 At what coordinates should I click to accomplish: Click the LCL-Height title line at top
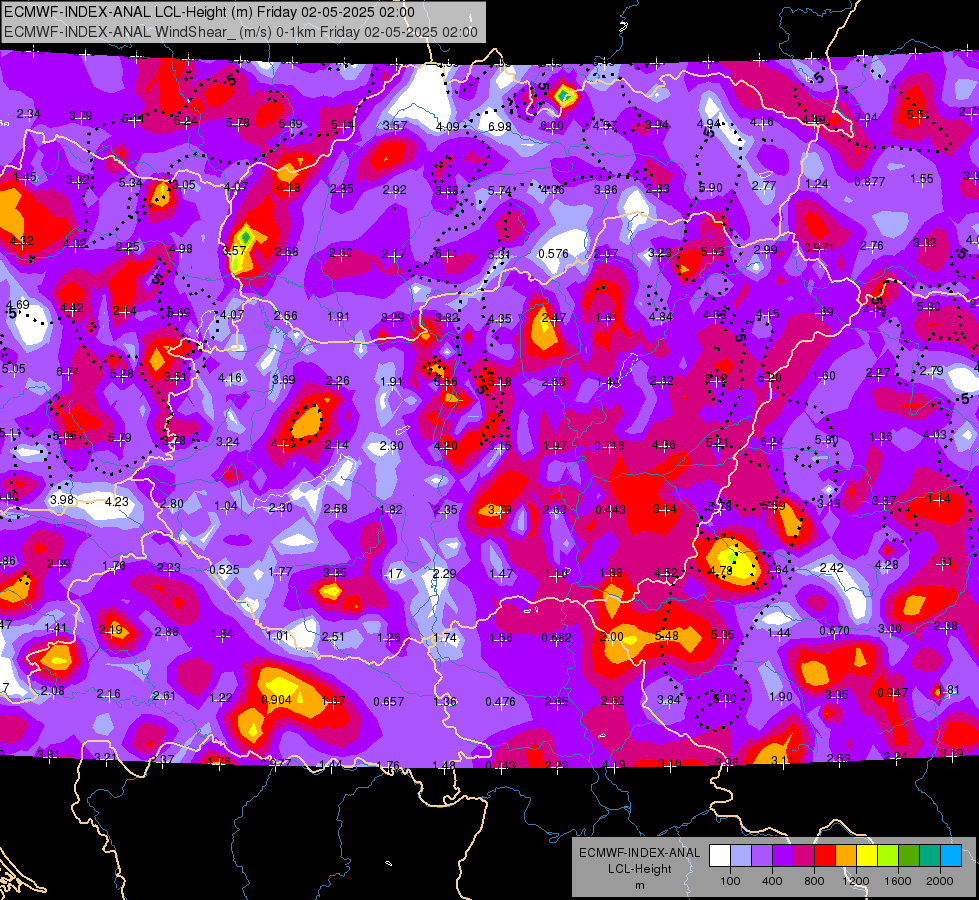209,12
